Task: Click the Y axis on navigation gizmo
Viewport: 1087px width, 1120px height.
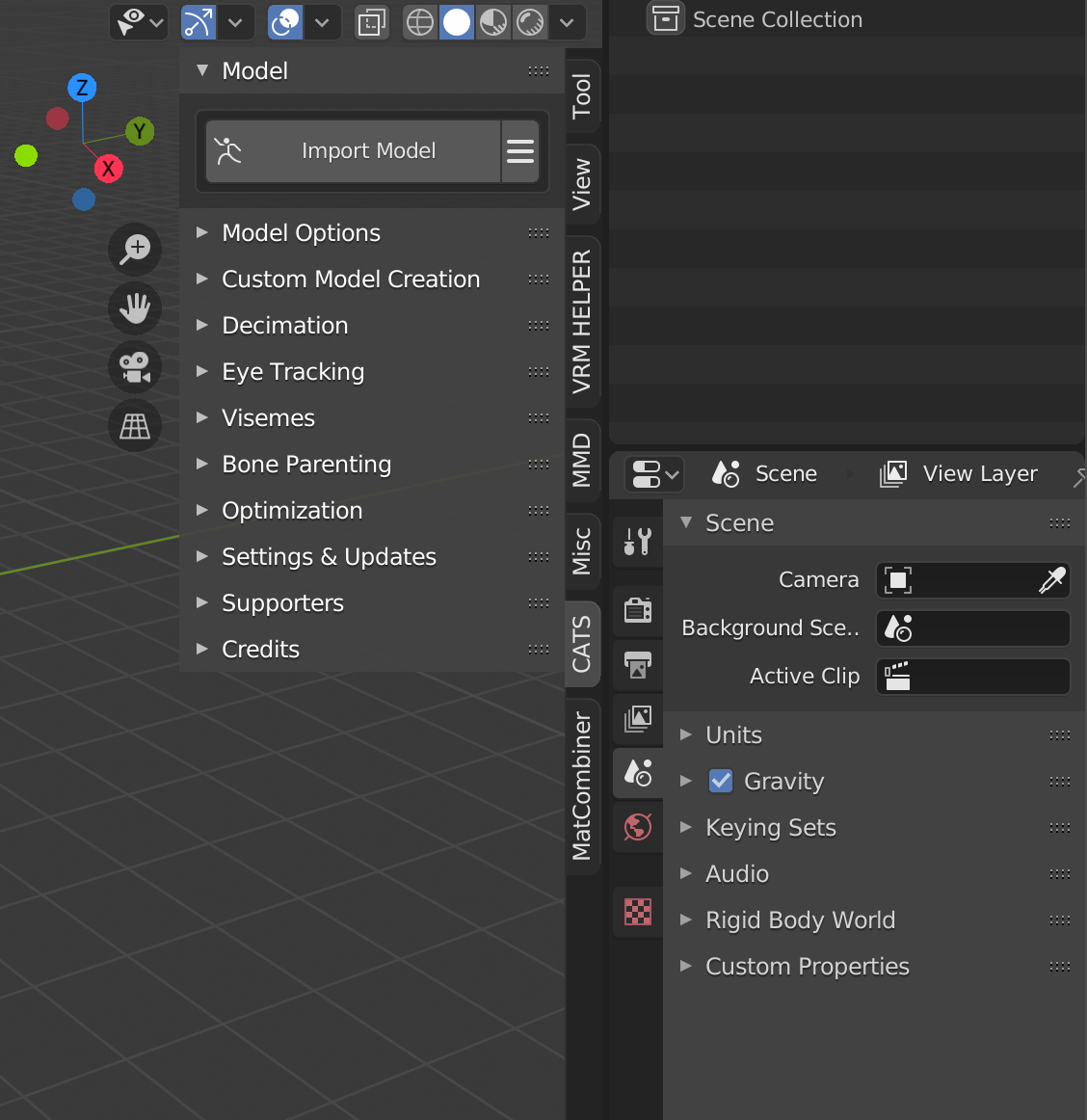Action: [x=140, y=131]
